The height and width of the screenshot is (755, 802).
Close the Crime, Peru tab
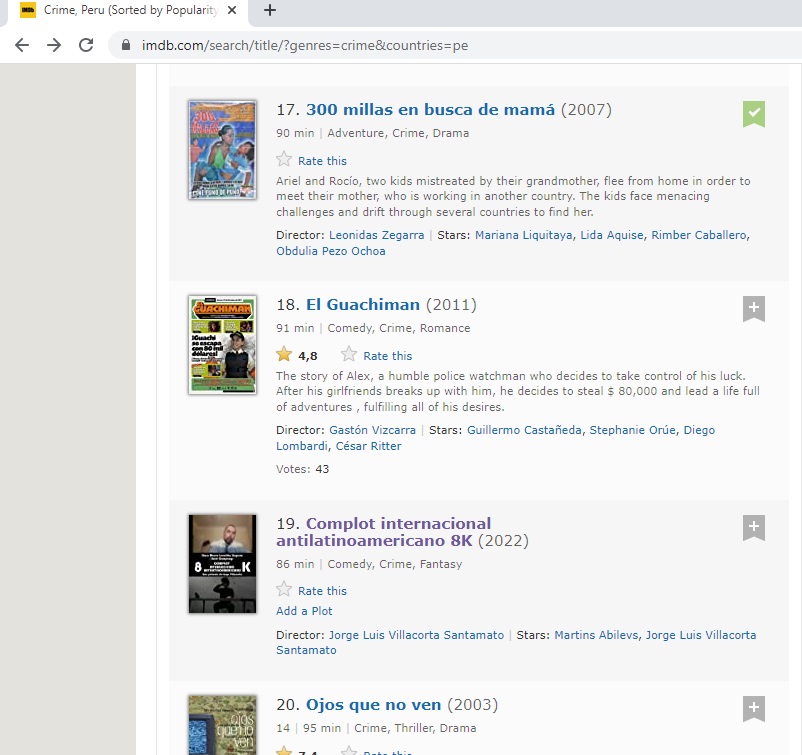pos(232,10)
